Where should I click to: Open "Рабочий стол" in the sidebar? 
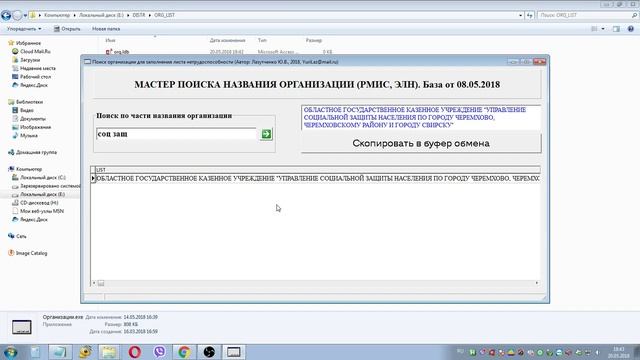pyautogui.click(x=36, y=77)
